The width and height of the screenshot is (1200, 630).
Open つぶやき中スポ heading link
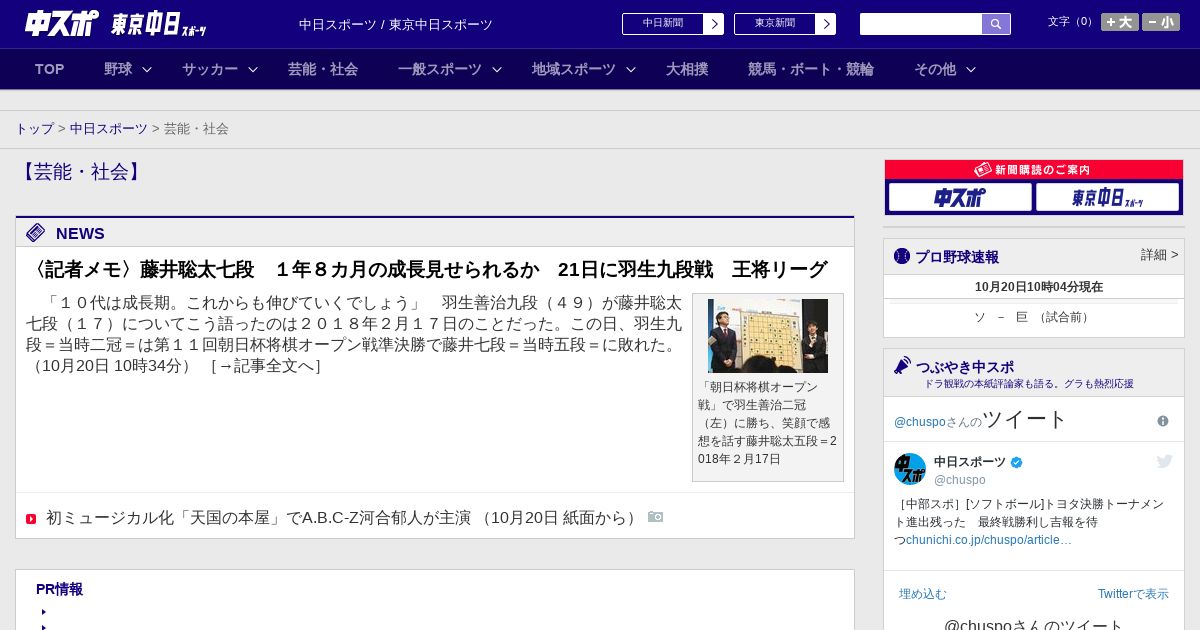tap(965, 367)
